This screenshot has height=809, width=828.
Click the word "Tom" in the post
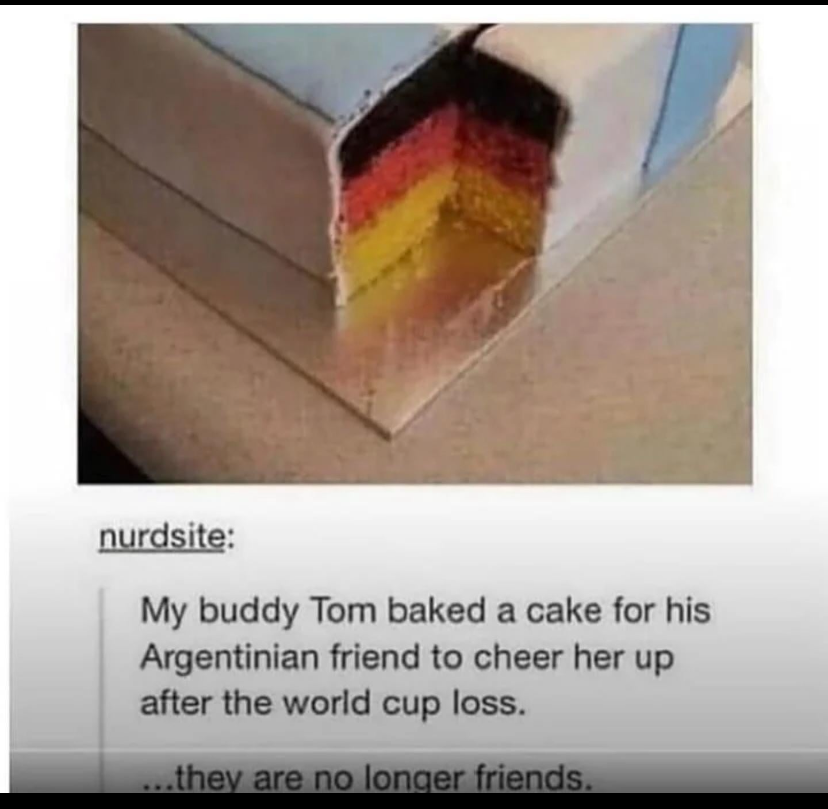[345, 612]
